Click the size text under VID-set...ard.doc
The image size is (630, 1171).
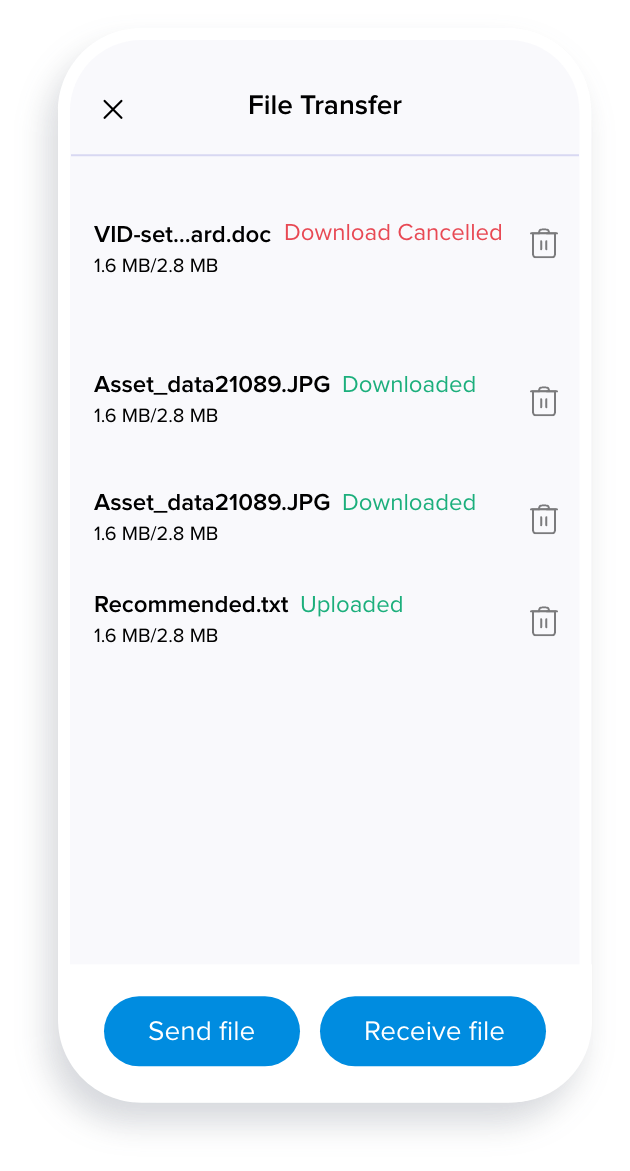tap(156, 266)
